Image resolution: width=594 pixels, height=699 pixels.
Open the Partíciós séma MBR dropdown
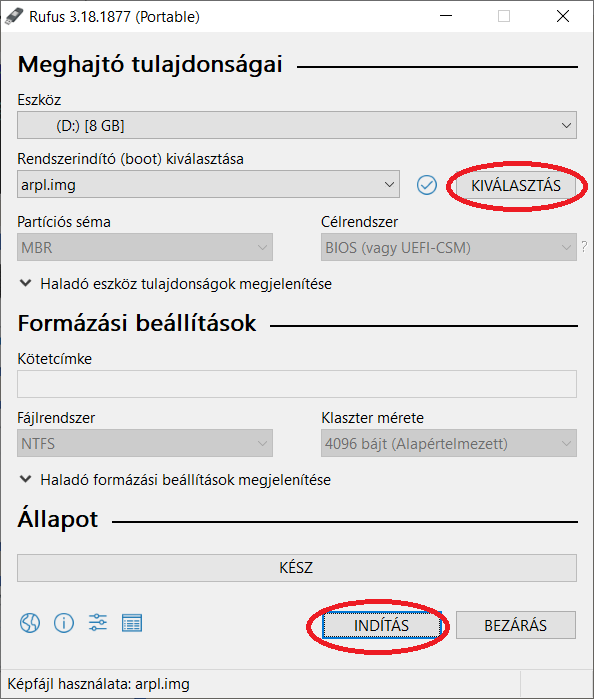click(x=145, y=247)
